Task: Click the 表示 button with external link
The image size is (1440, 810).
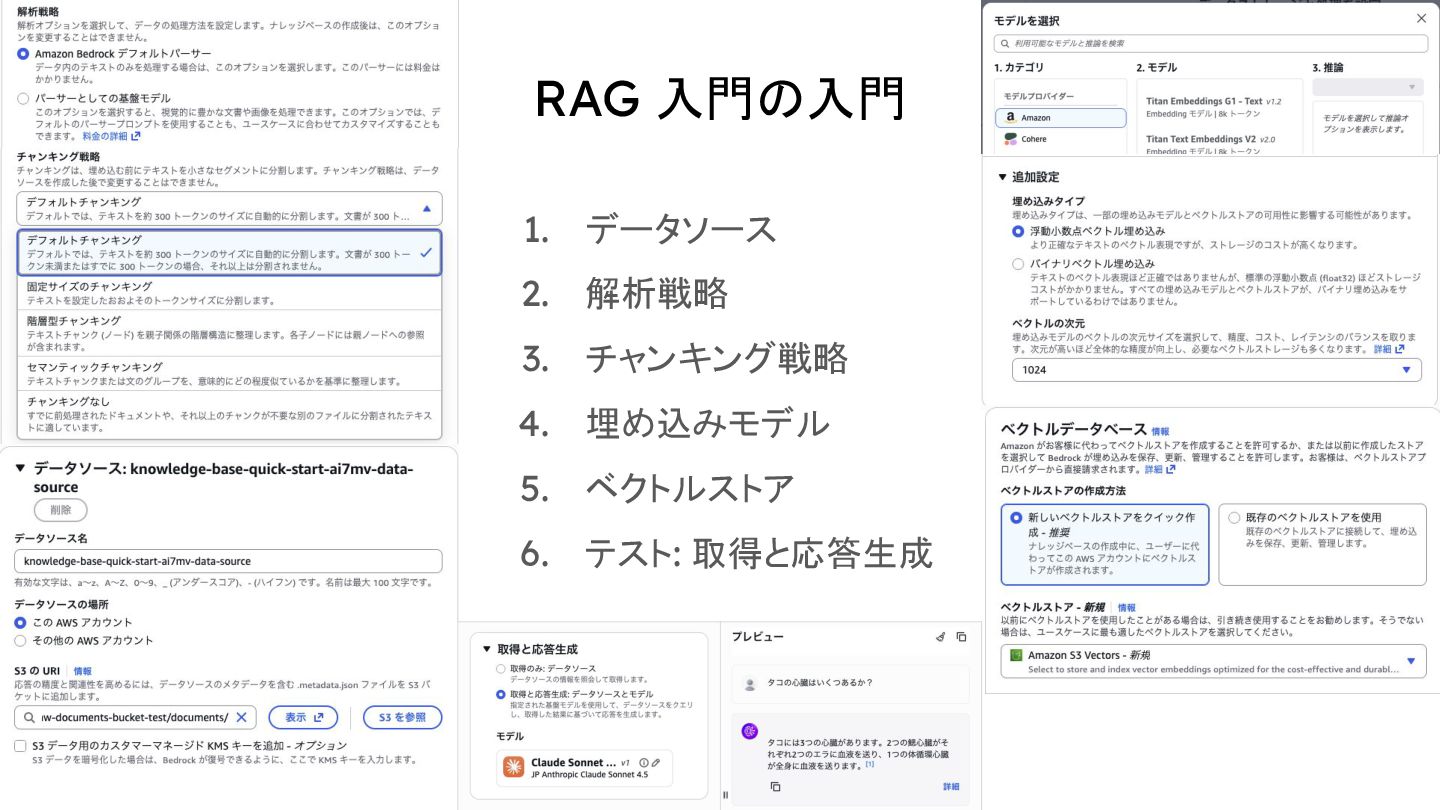Action: pyautogui.click(x=303, y=717)
